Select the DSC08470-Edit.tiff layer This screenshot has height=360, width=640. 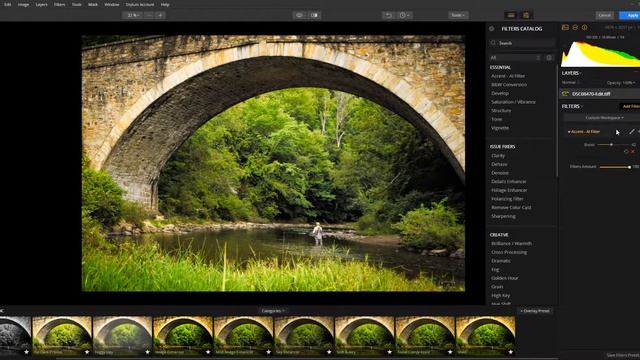pyautogui.click(x=600, y=94)
